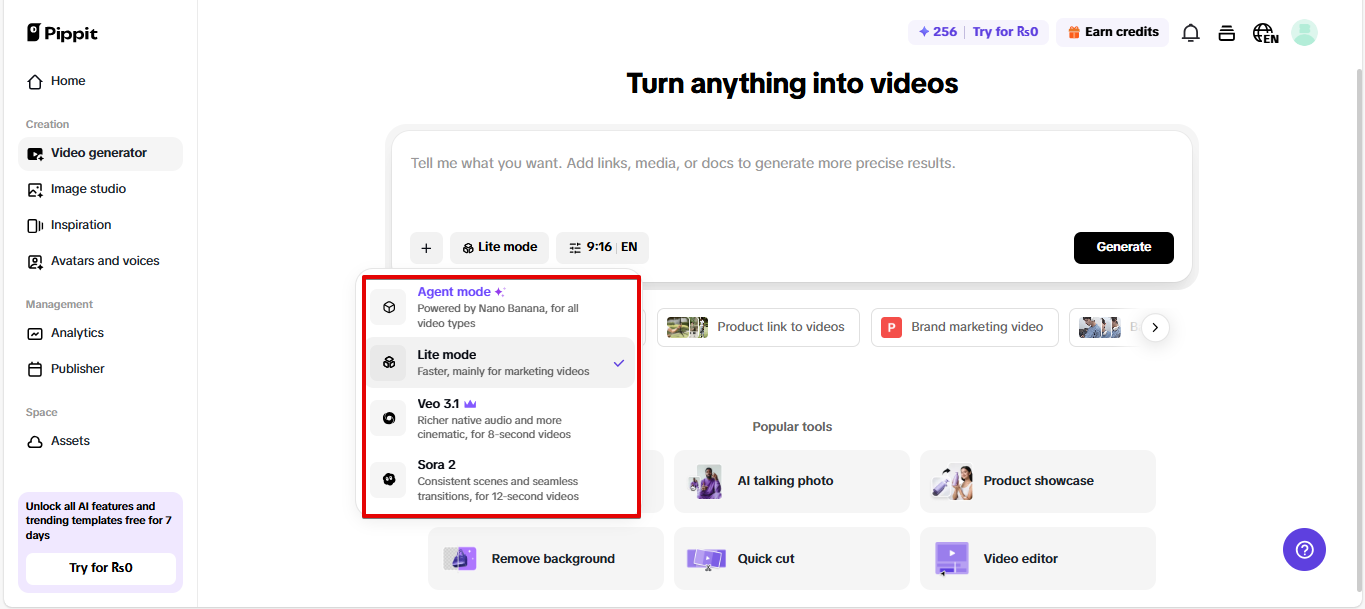Choose the Veo 3.1 model

[500, 418]
